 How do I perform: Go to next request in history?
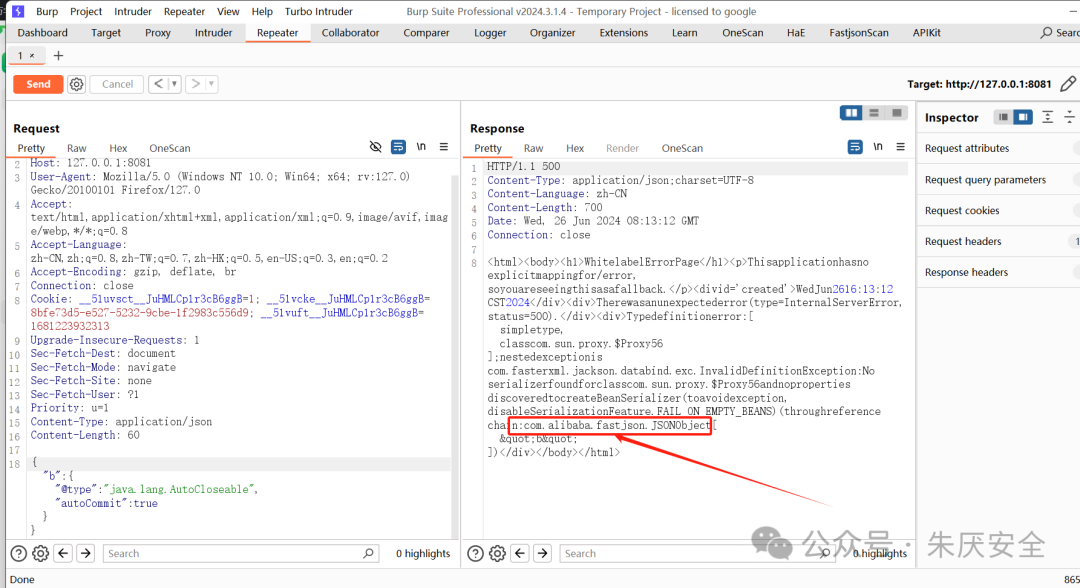coord(196,84)
